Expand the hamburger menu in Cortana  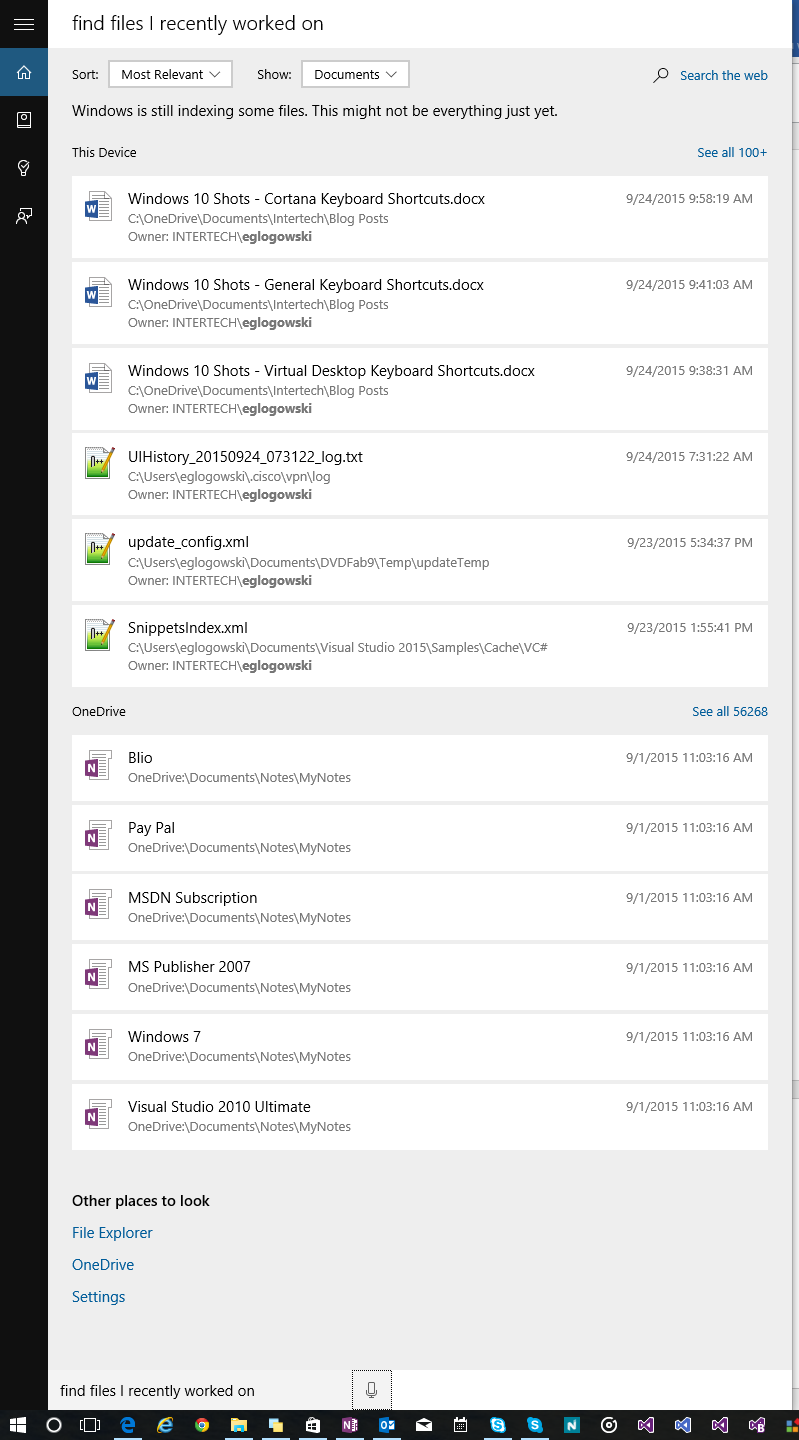pos(24,24)
